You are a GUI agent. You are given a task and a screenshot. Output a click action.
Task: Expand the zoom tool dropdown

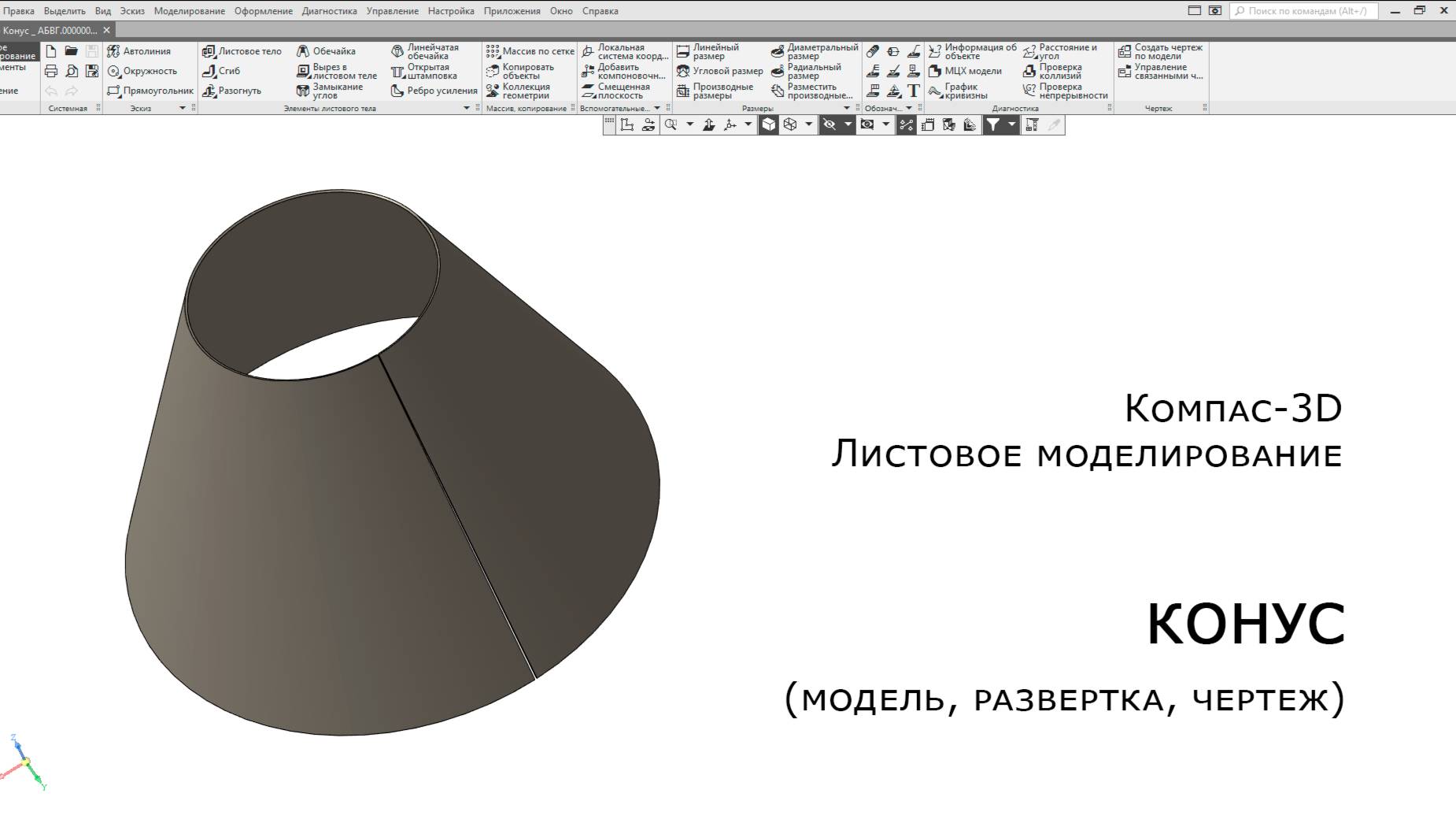coord(688,124)
